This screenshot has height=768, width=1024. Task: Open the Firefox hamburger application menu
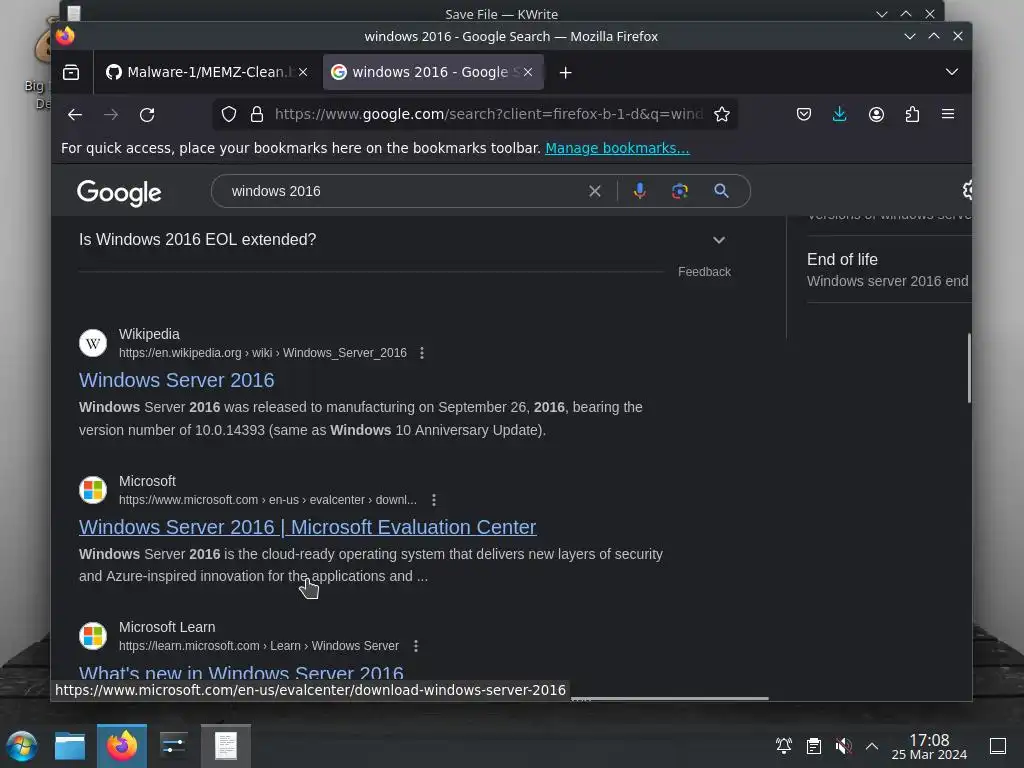[x=948, y=114]
